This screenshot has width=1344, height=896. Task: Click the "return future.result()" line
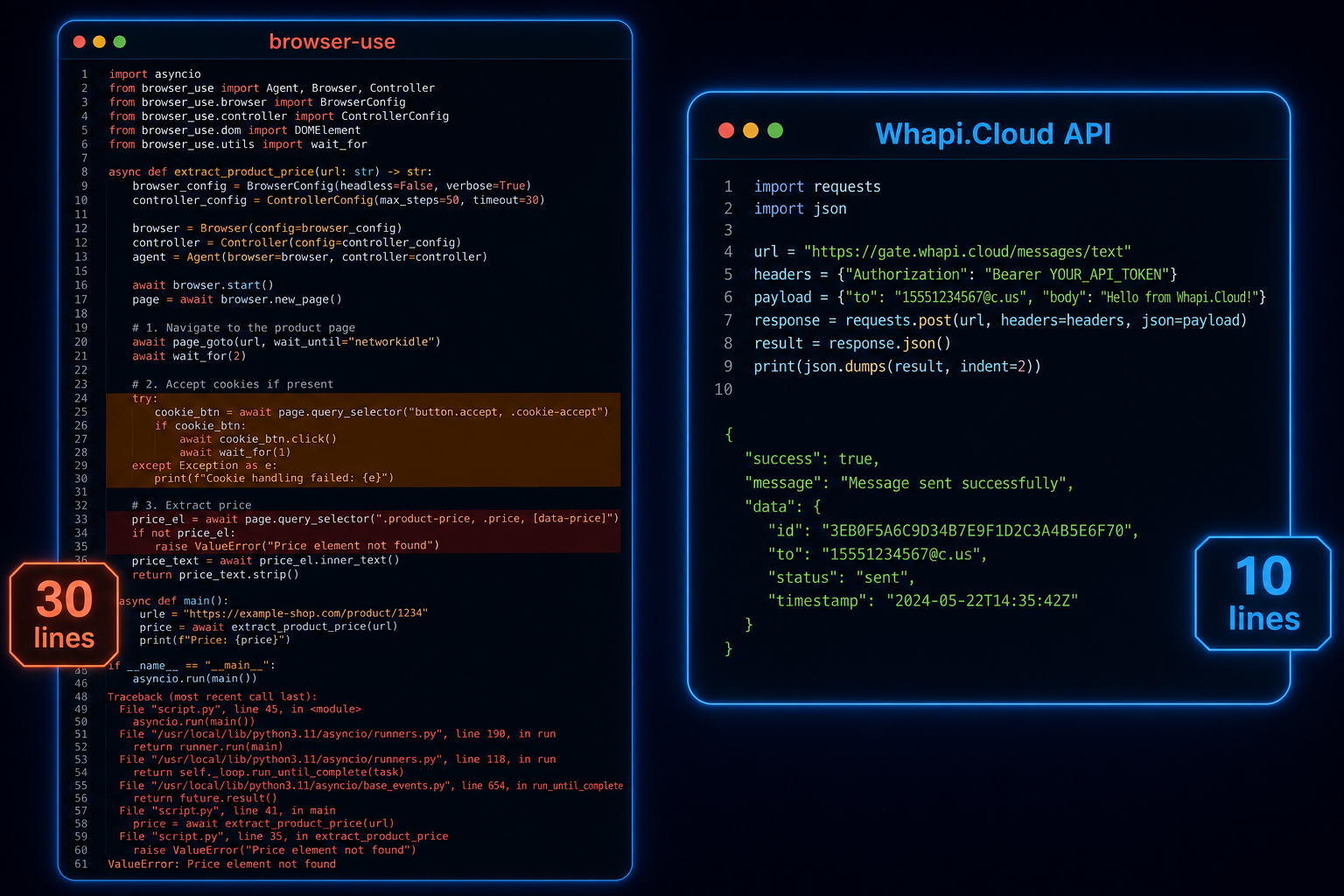tap(206, 798)
